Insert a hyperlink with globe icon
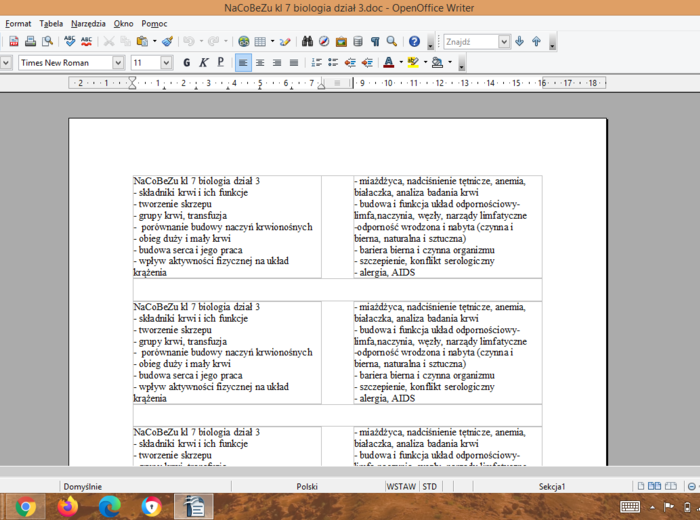Viewport: 700px width, 520px height. click(243, 42)
